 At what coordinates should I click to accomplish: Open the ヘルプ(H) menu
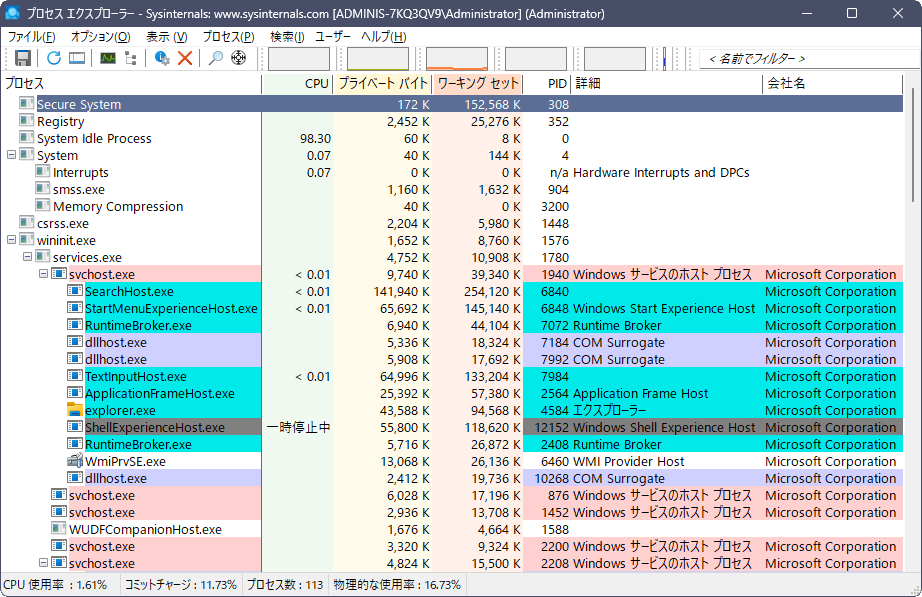tap(383, 36)
